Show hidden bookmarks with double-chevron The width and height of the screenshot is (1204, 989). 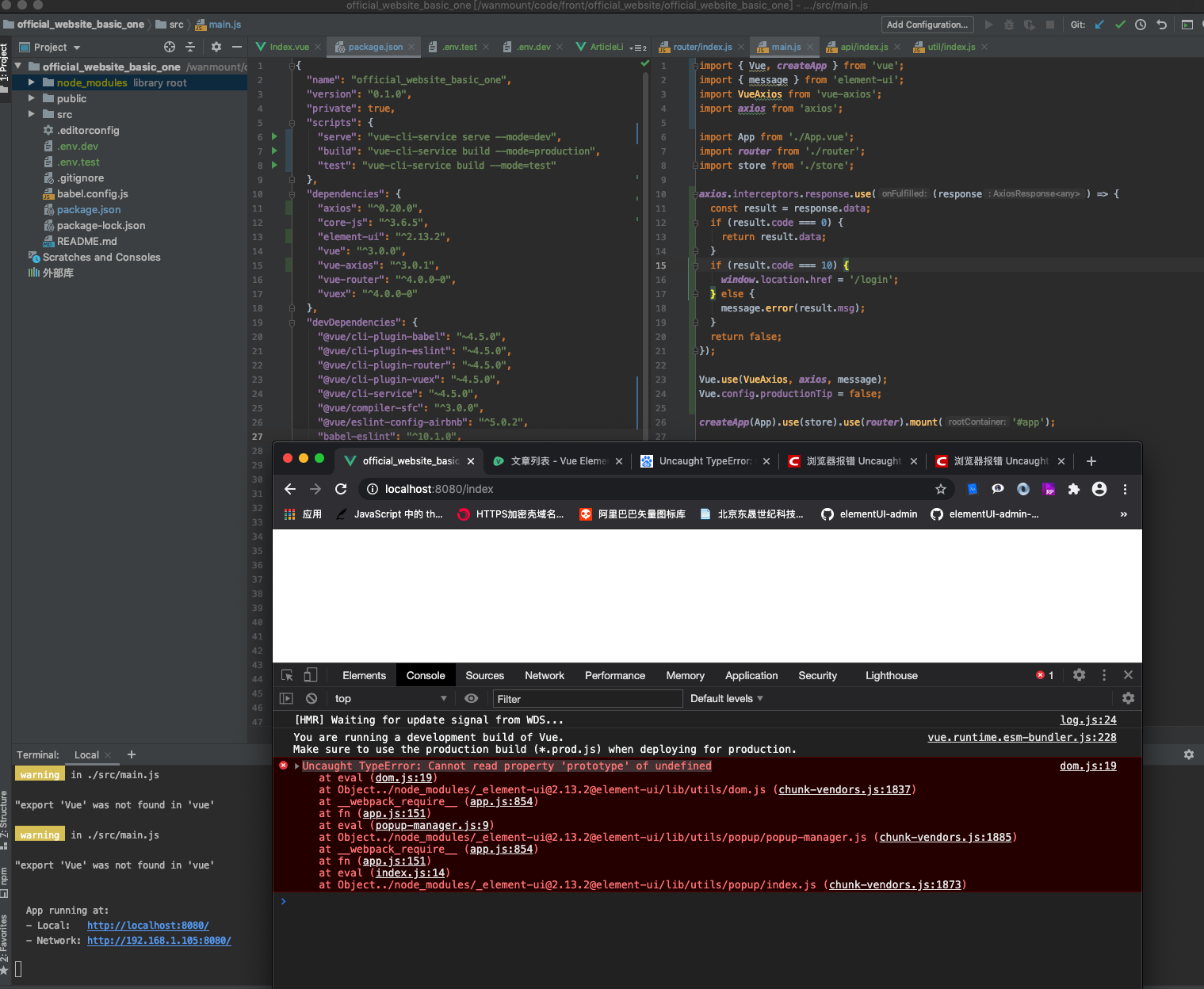coord(1123,514)
